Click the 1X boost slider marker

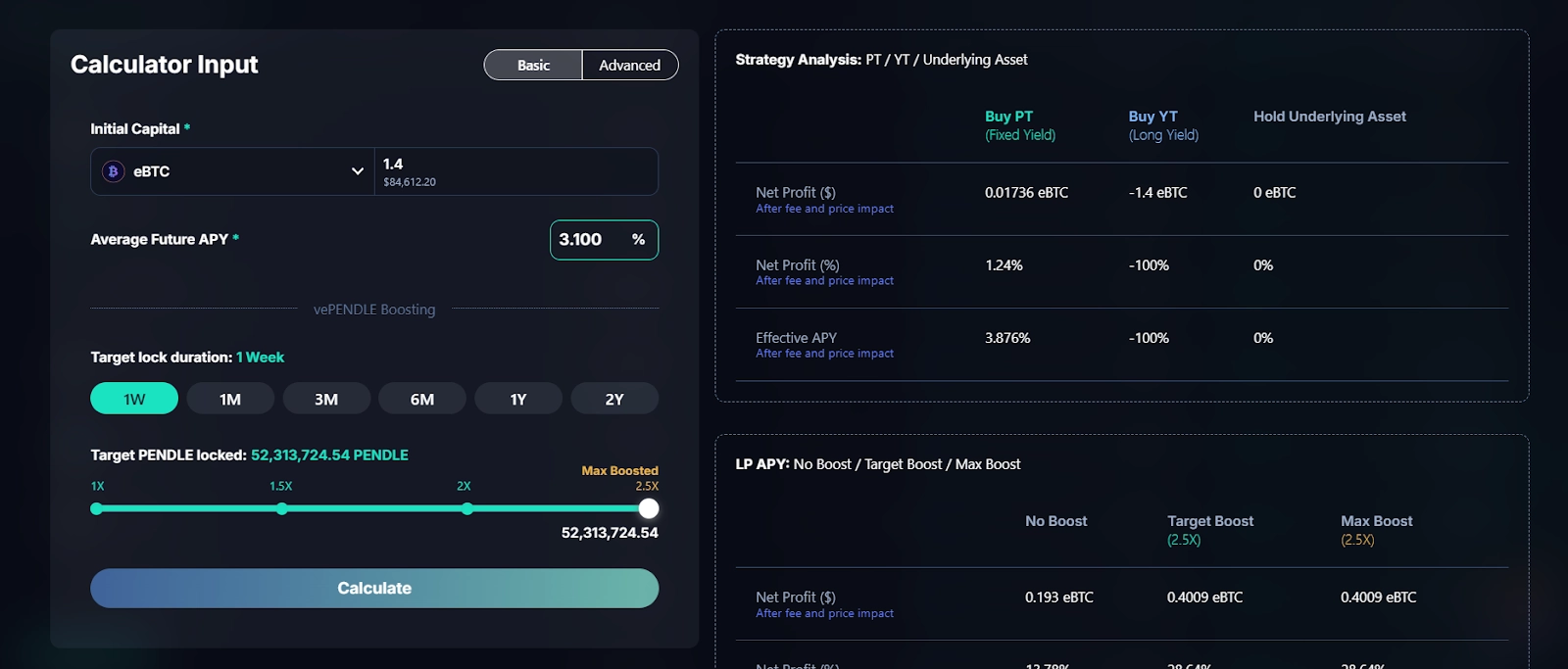[x=96, y=508]
